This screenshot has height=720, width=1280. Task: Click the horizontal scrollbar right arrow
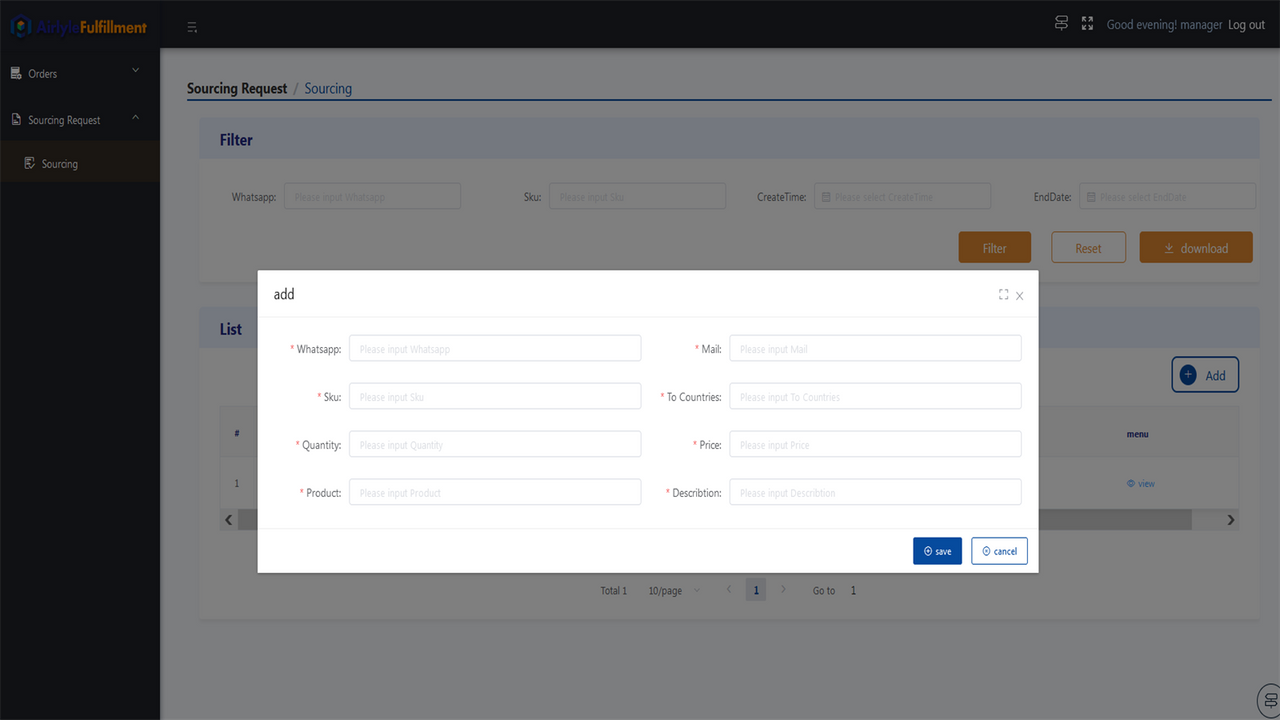coord(1230,519)
